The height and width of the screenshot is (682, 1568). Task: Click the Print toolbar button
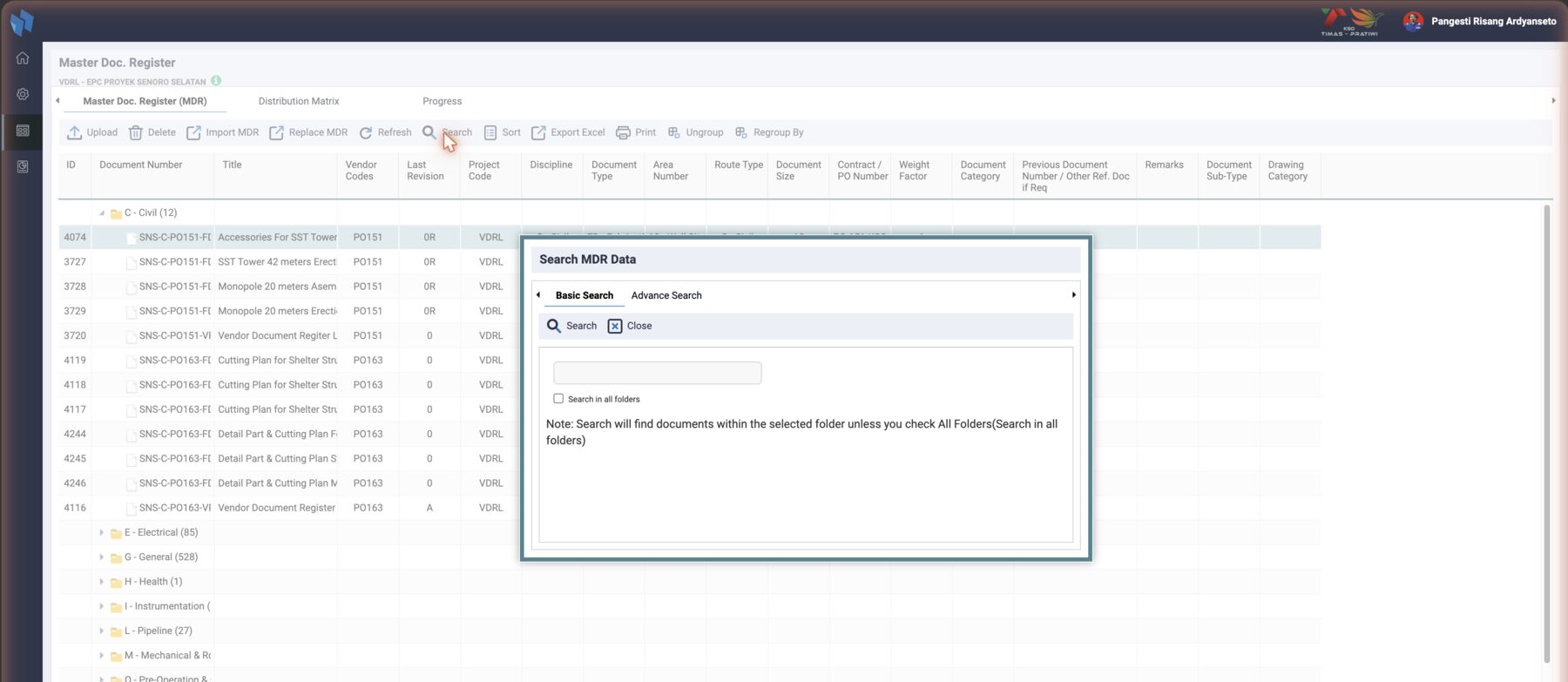636,132
